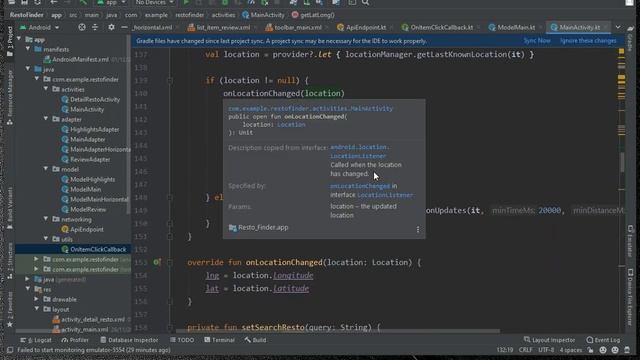Screen dimensions: 640x360
Task: Collapse the 'app' module node
Action: (19, 39)
